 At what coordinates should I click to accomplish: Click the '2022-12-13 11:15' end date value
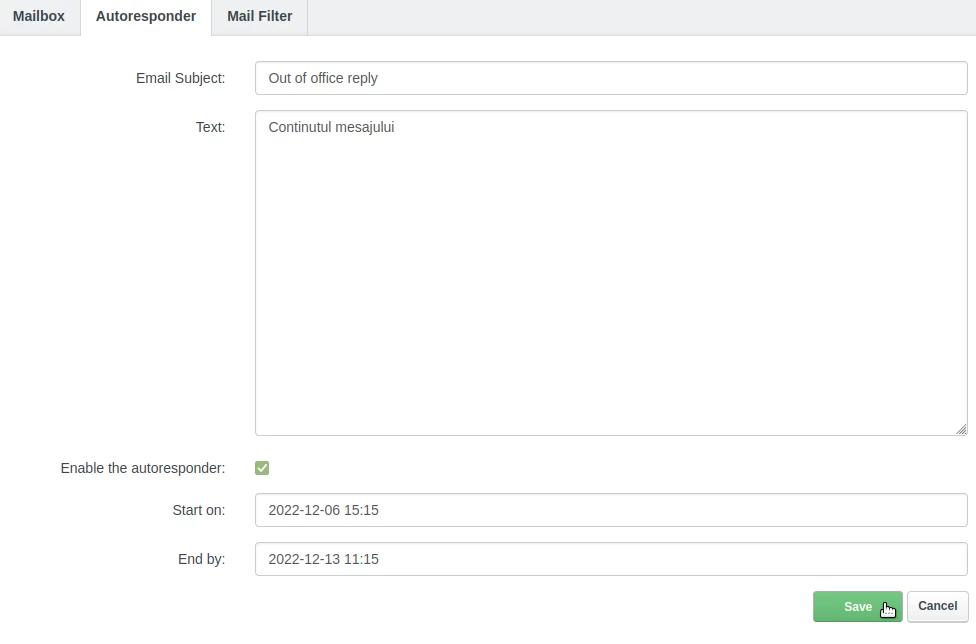pos(323,559)
